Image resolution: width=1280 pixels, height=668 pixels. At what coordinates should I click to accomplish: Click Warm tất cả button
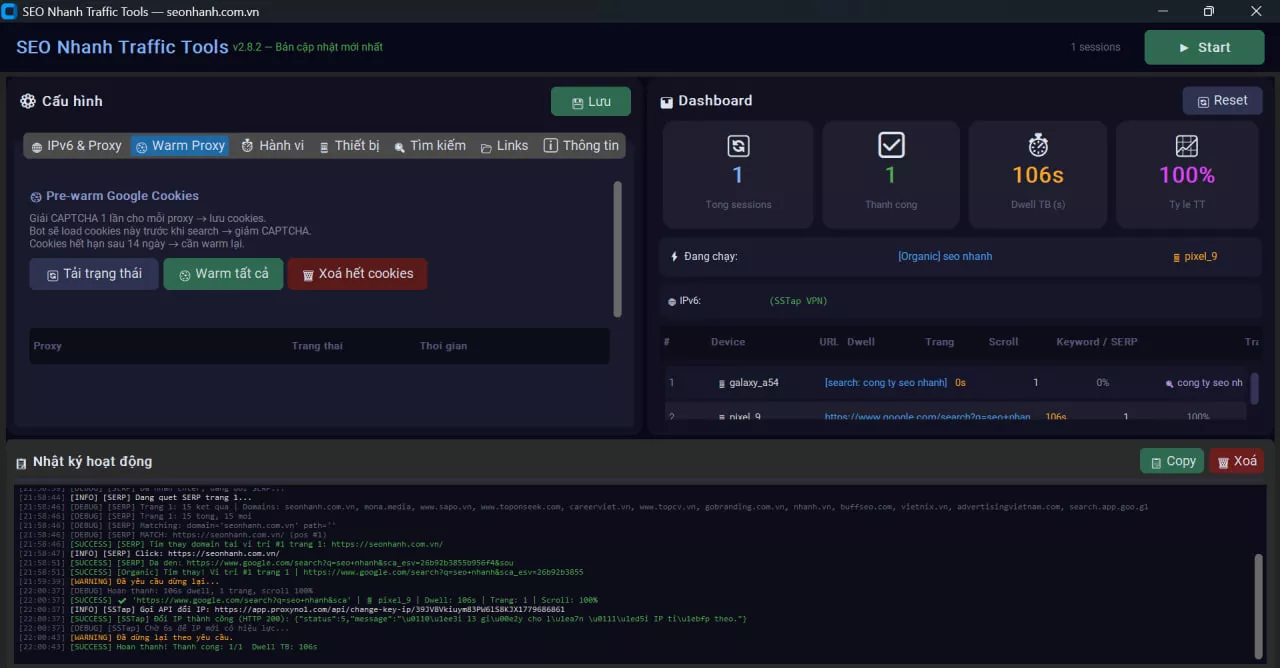(223, 274)
